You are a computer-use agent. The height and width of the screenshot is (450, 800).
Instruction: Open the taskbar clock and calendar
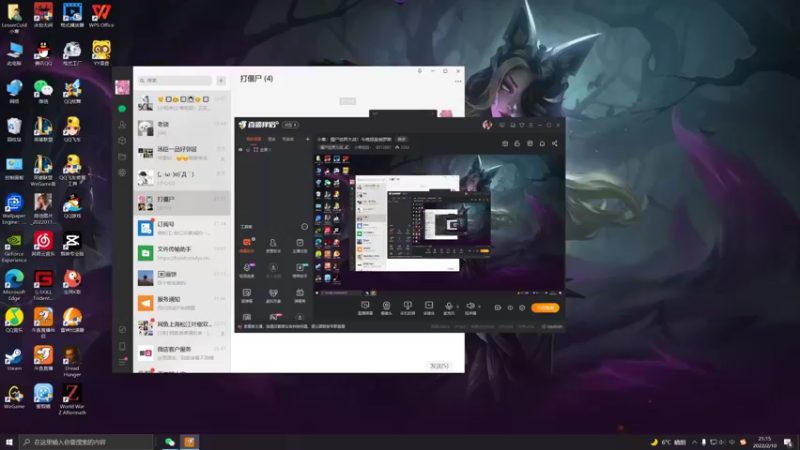tap(764, 442)
